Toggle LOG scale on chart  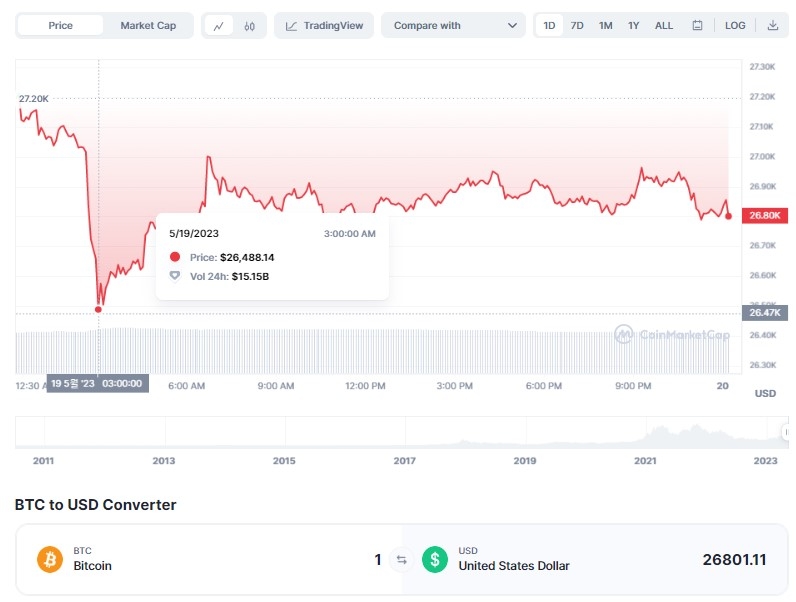[x=735, y=25]
